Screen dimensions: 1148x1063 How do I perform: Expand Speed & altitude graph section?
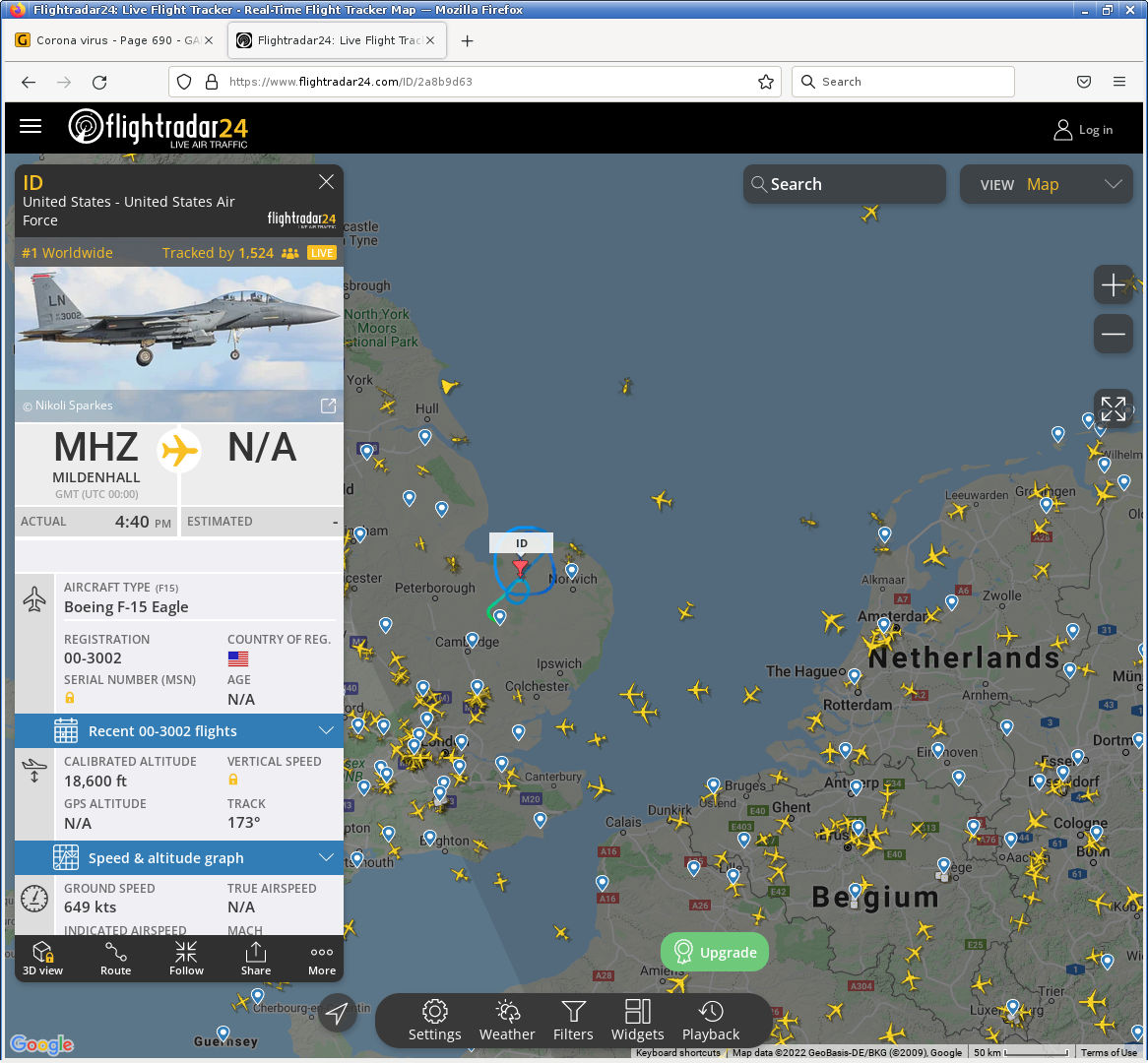178,857
